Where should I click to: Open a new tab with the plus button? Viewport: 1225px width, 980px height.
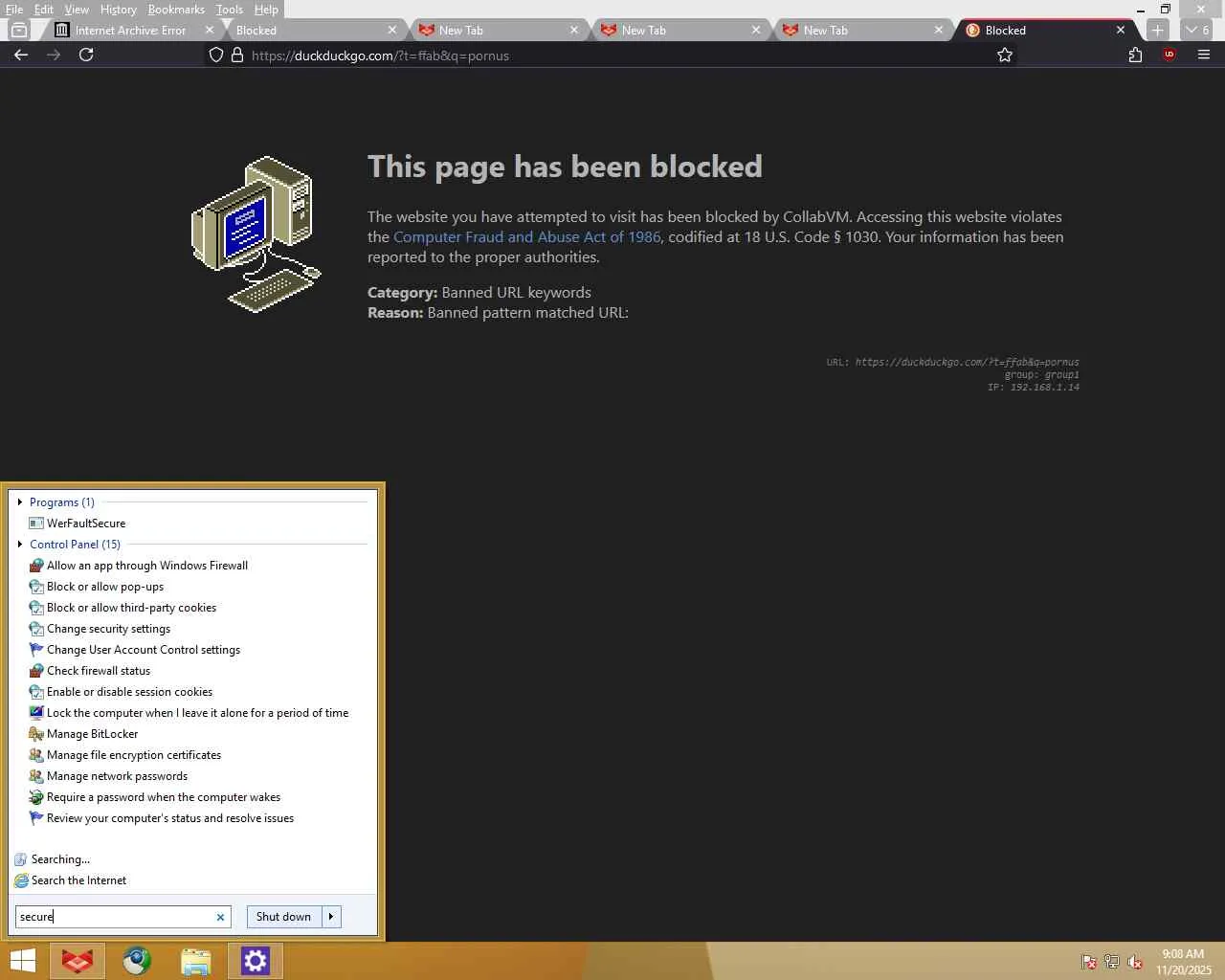point(1157,31)
